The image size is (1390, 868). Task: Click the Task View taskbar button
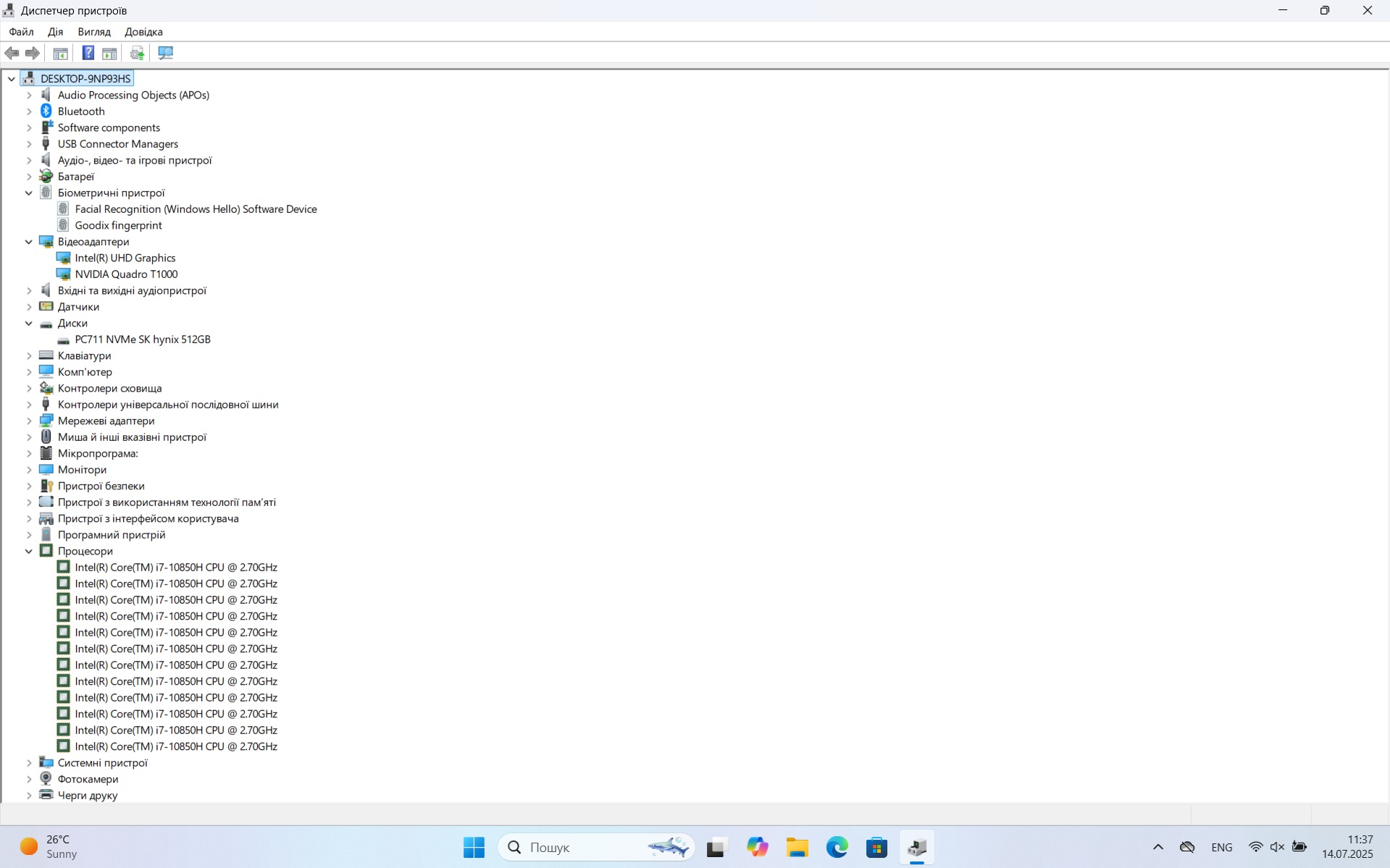point(717,847)
